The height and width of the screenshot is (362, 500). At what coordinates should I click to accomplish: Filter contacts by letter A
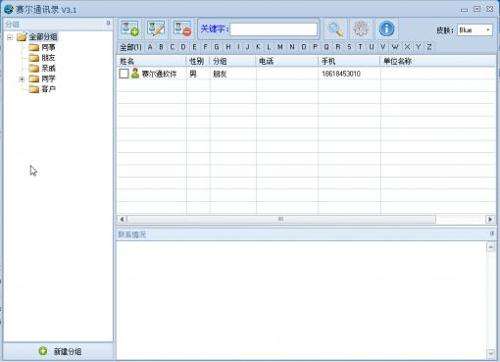(150, 47)
